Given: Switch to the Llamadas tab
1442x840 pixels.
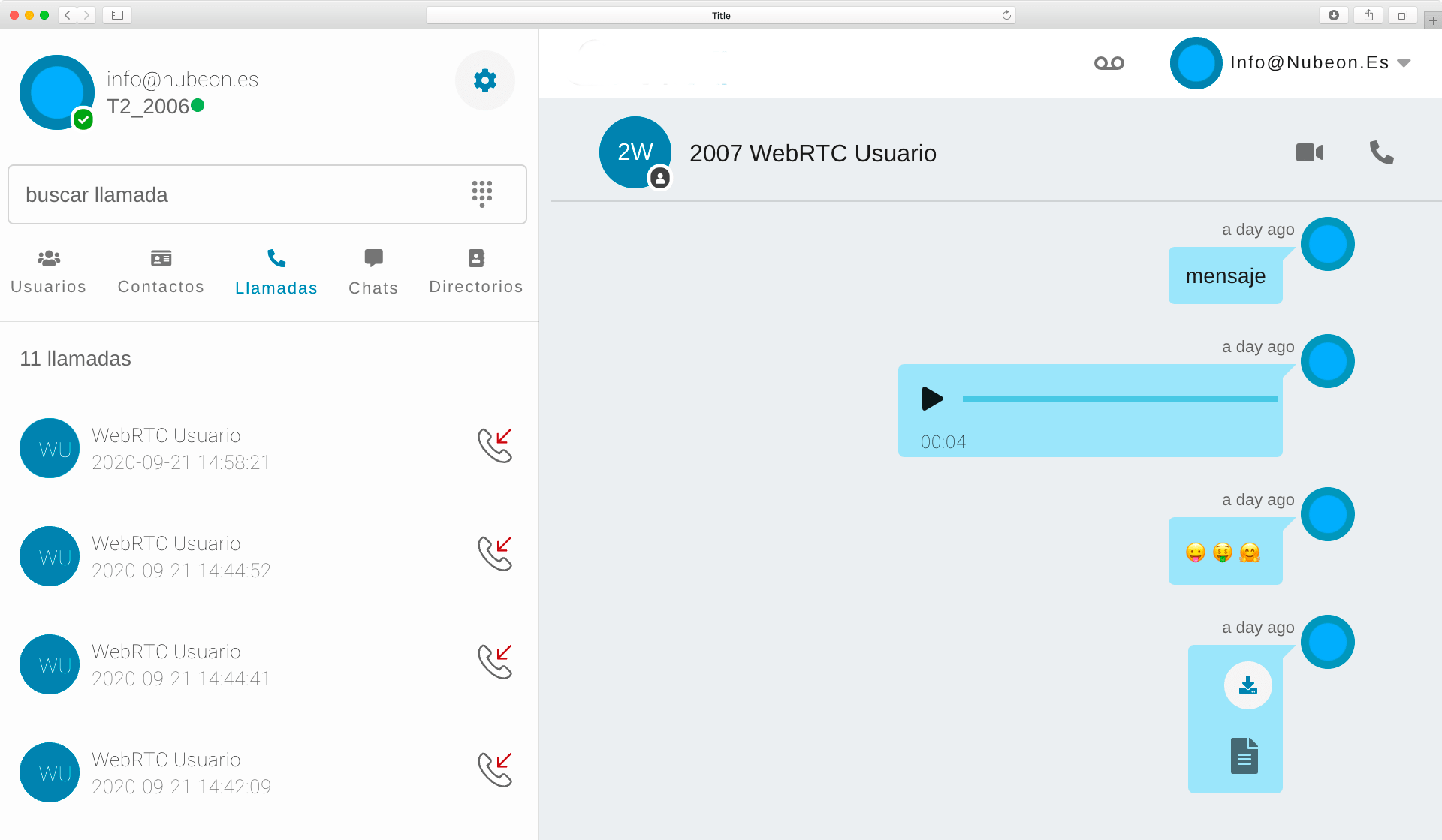Looking at the screenshot, I should (276, 270).
